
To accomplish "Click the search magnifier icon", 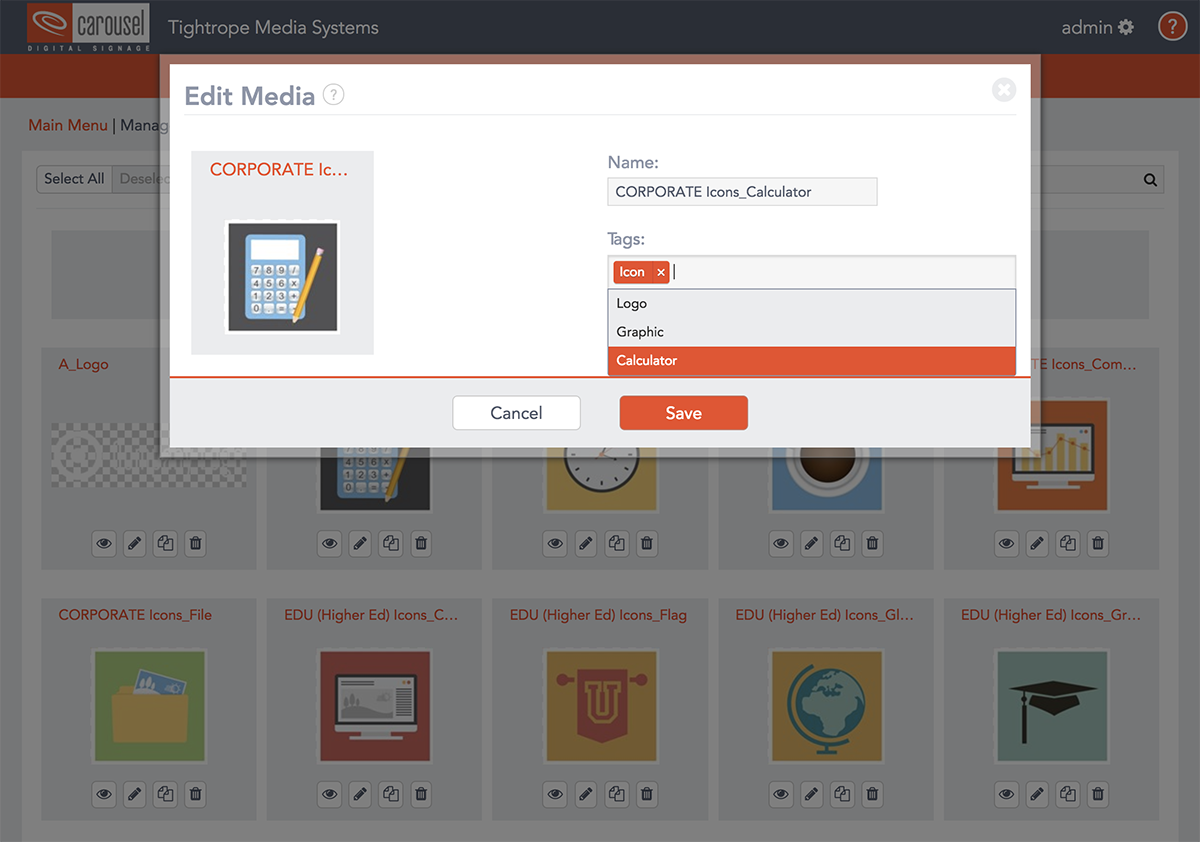I will click(x=1150, y=180).
